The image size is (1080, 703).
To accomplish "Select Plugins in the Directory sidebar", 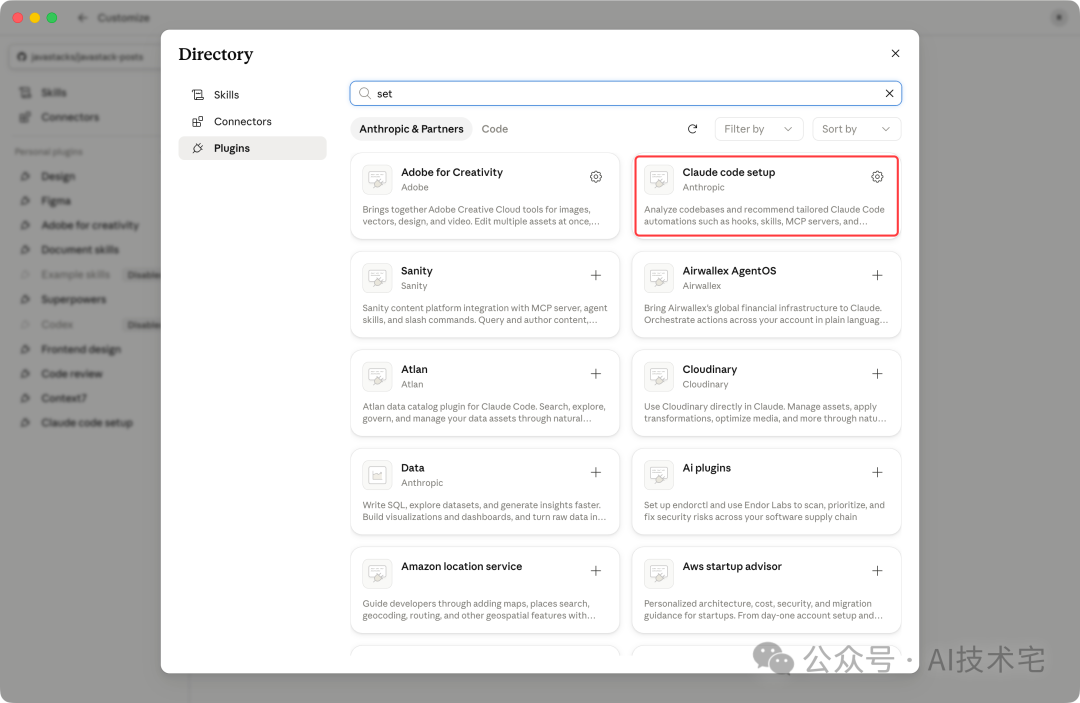I will (x=252, y=148).
